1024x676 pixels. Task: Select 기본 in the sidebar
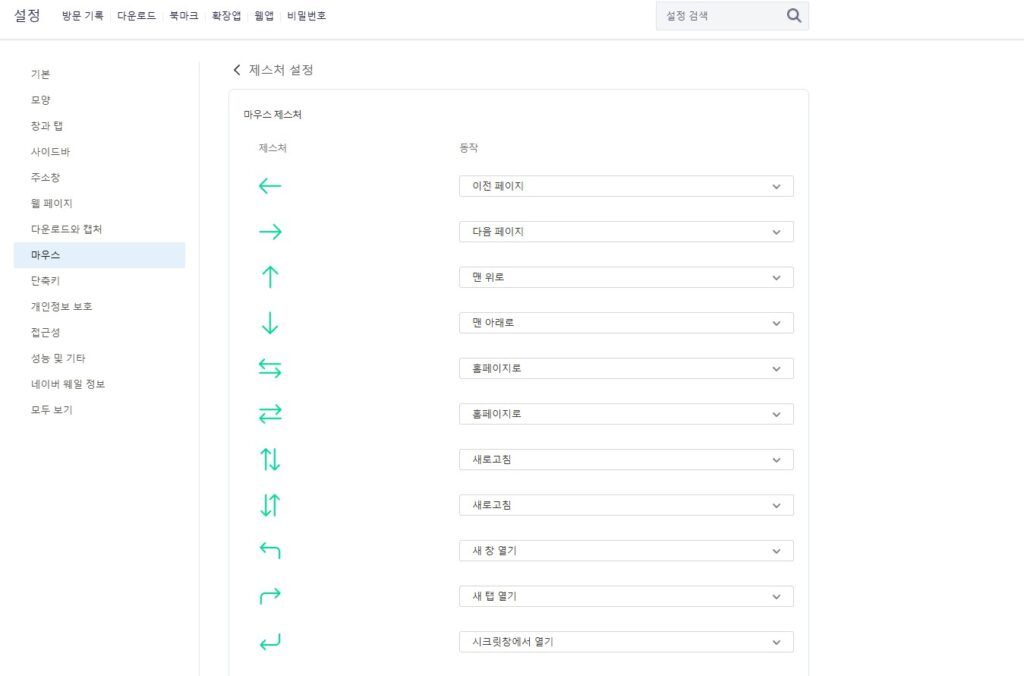[x=99, y=74]
